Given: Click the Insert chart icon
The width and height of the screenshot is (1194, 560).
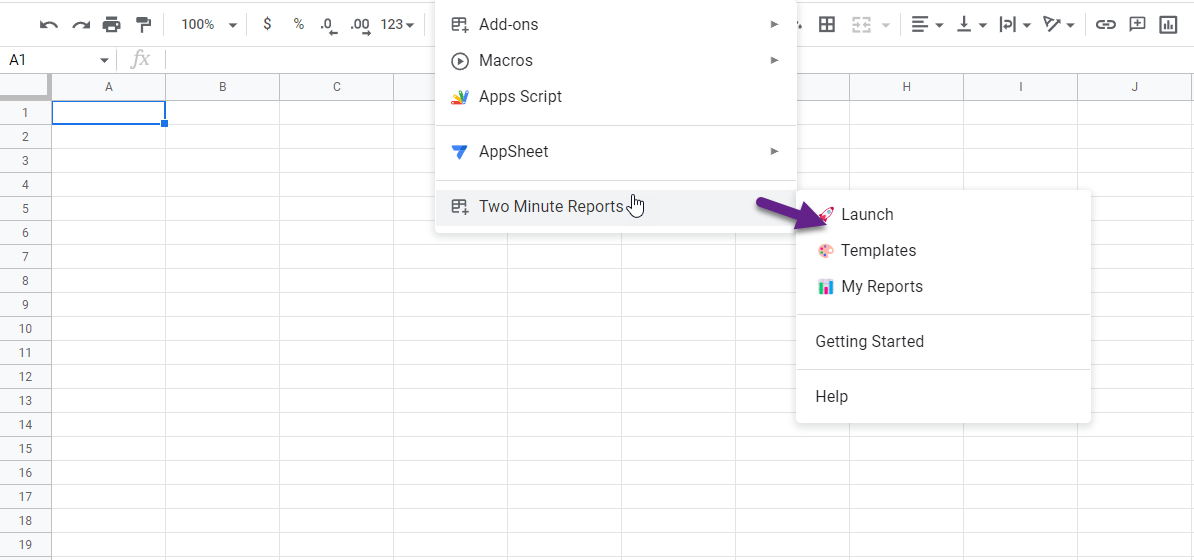Looking at the screenshot, I should pos(1167,24).
